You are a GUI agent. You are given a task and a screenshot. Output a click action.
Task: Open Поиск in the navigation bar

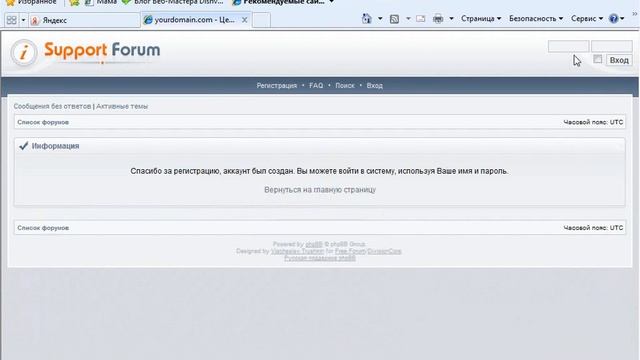tap(345, 86)
